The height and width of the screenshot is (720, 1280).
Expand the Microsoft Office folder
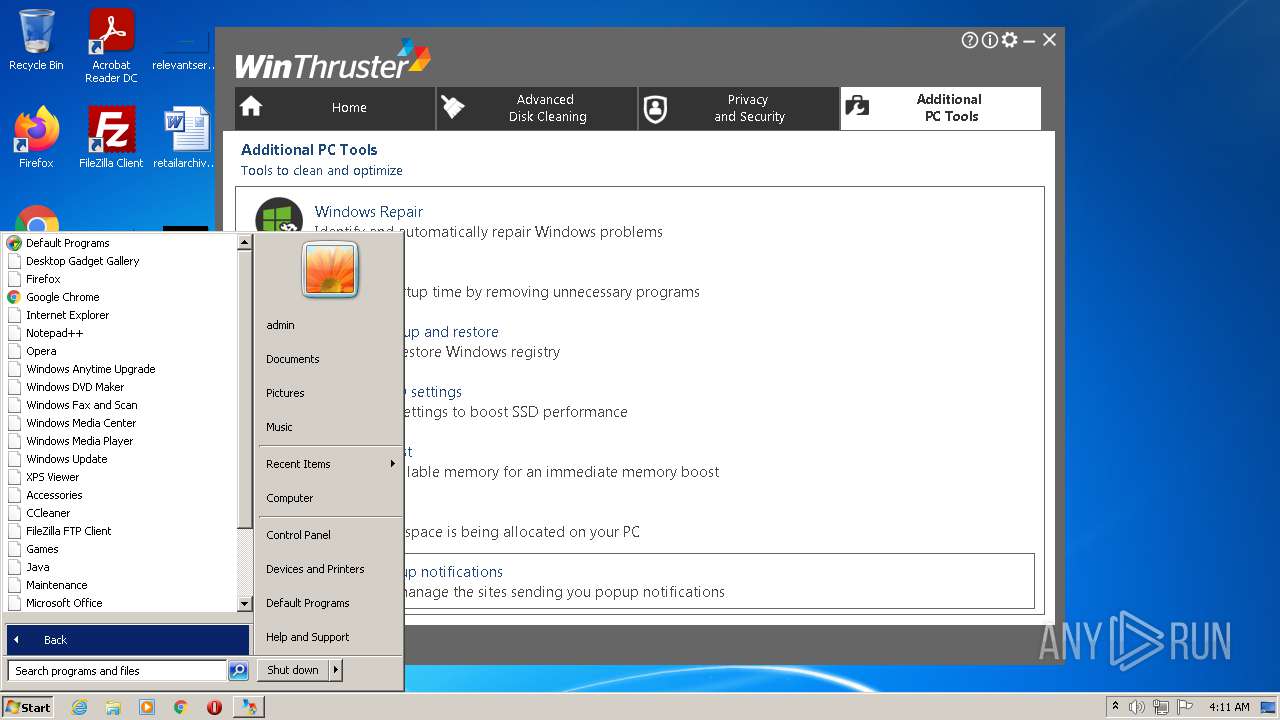click(x=120, y=603)
